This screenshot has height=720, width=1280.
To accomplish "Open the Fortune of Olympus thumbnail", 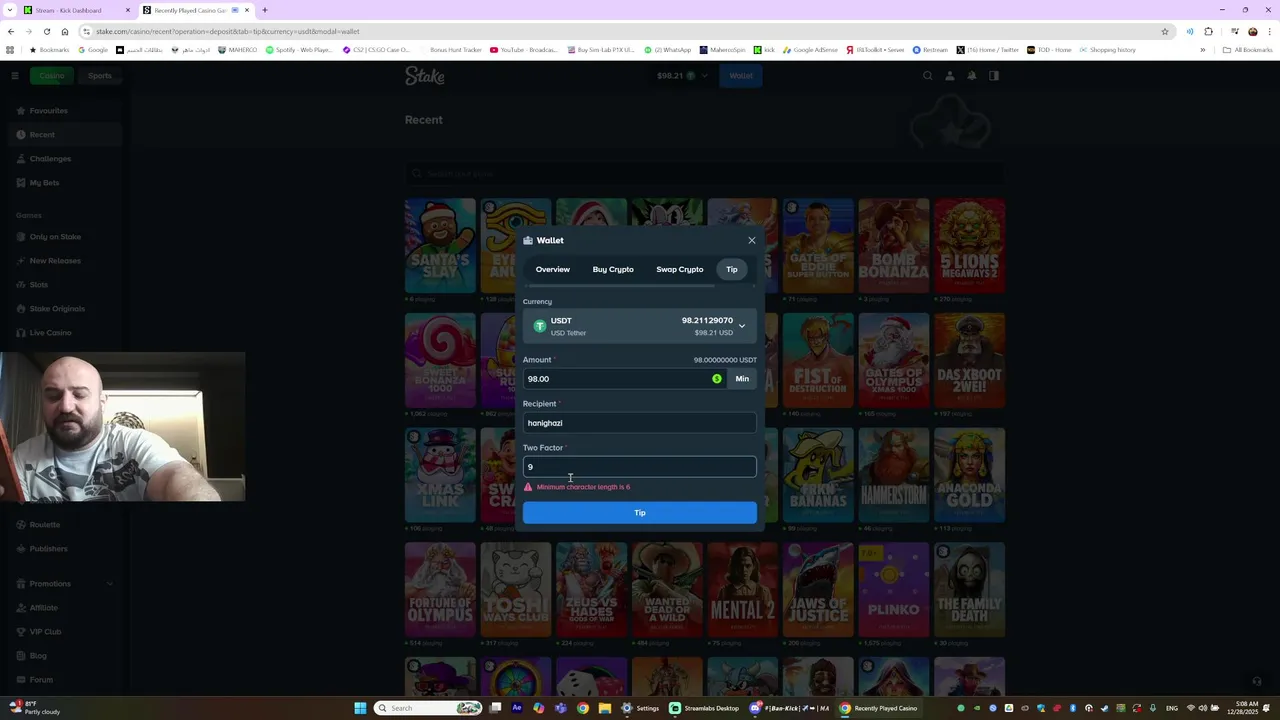I will click(440, 591).
